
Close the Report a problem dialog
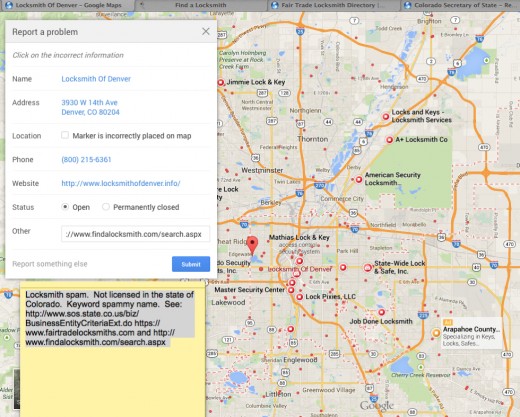(x=206, y=31)
